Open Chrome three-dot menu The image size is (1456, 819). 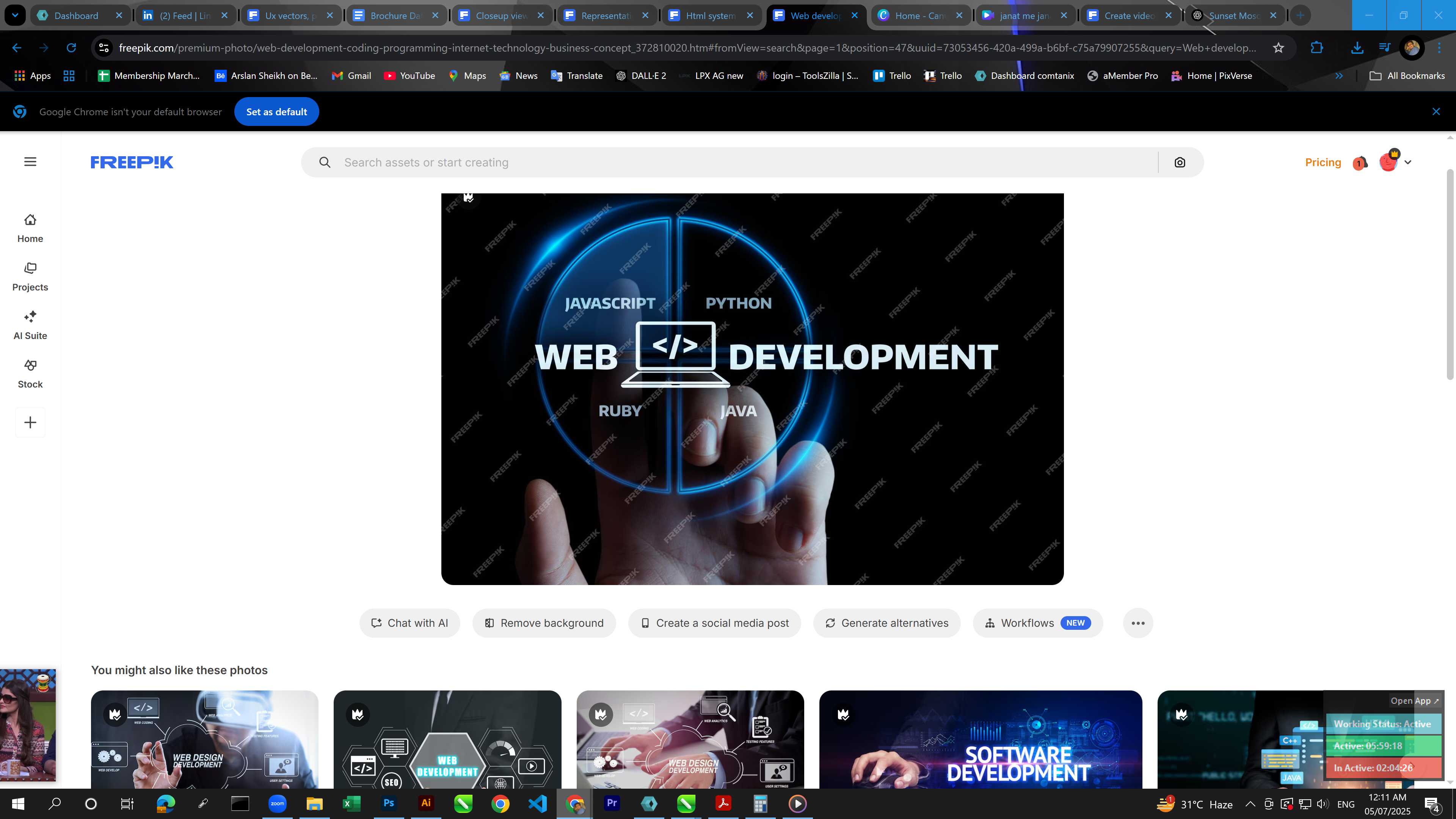coord(1439,48)
